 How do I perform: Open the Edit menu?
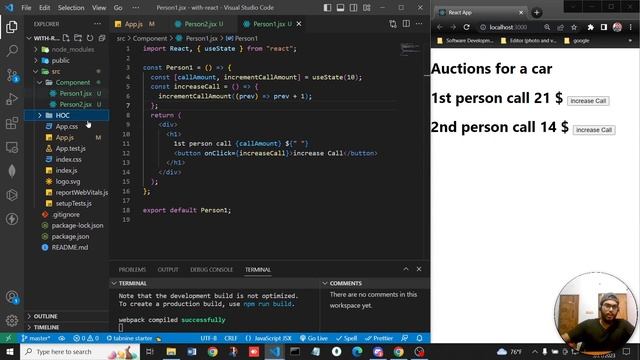coord(44,7)
